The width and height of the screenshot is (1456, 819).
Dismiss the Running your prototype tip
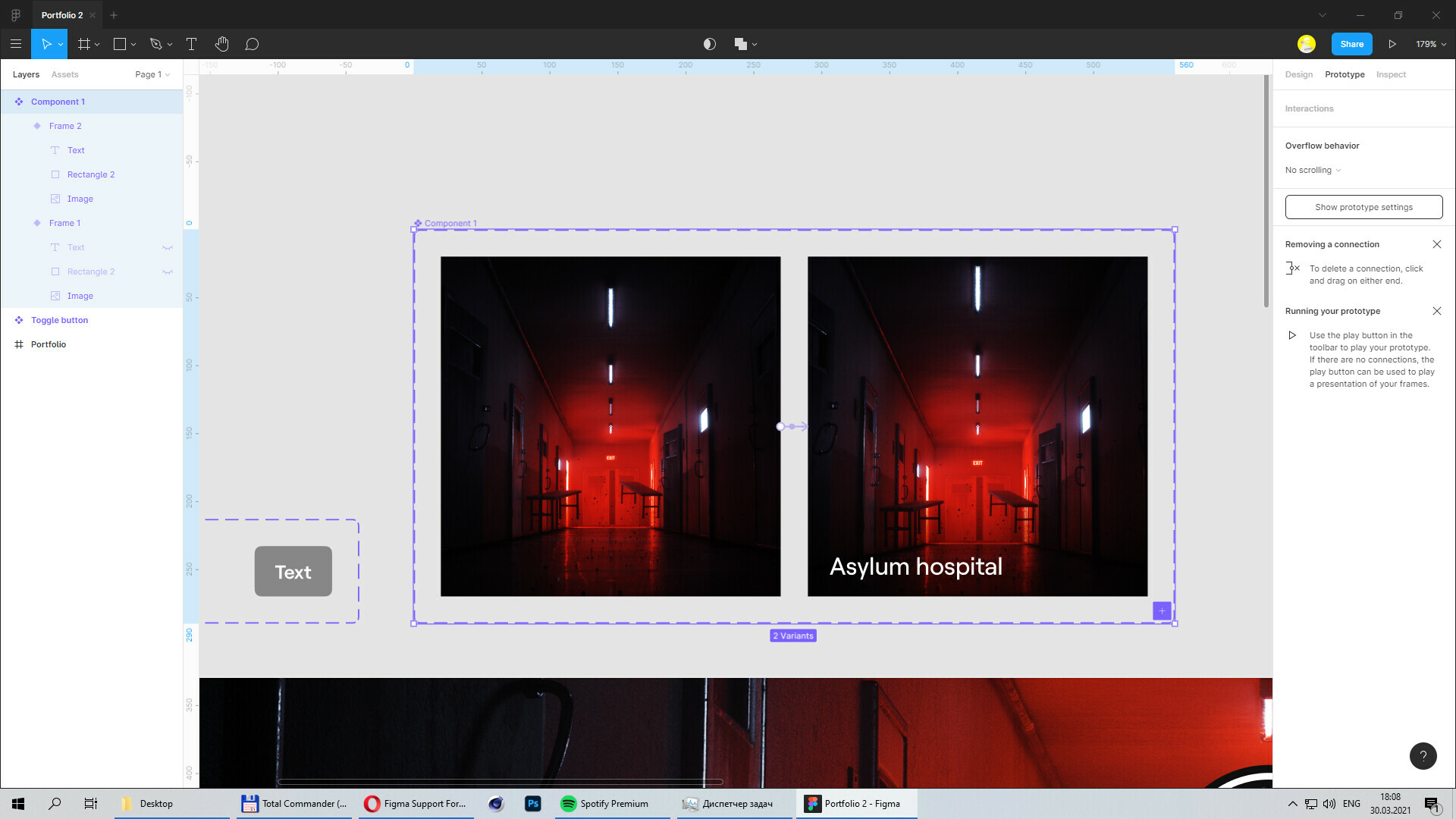click(x=1436, y=311)
